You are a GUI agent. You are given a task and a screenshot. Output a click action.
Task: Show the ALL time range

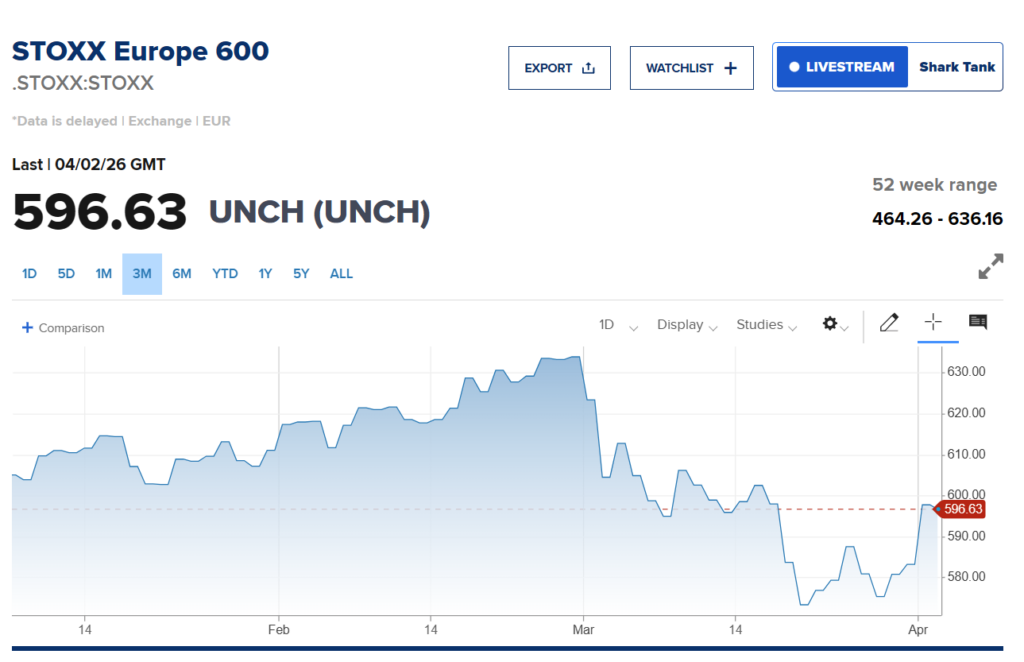pyautogui.click(x=341, y=274)
